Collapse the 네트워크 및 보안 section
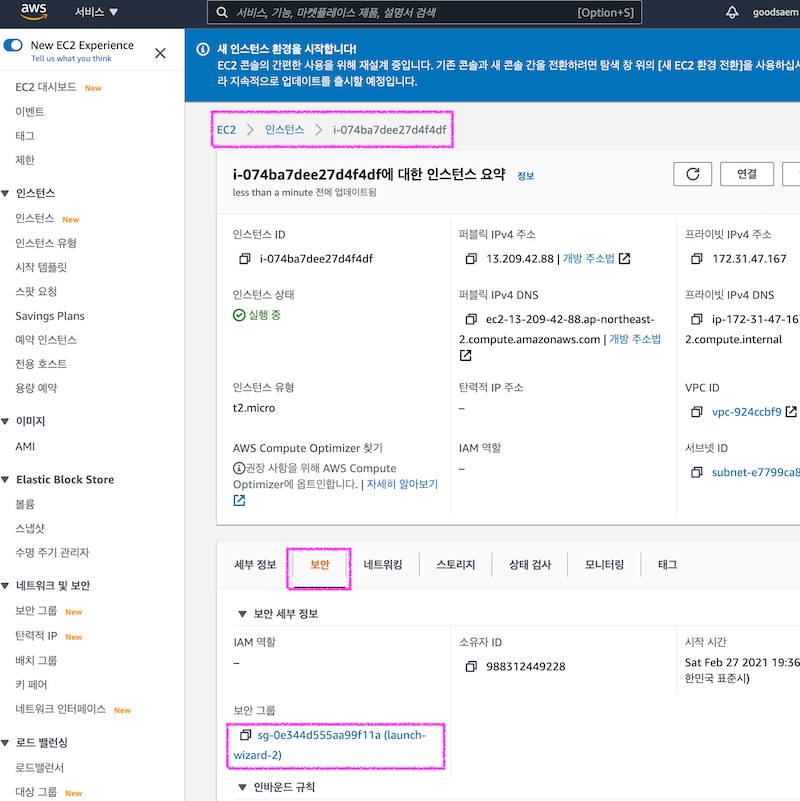The height and width of the screenshot is (801, 800). point(5,586)
